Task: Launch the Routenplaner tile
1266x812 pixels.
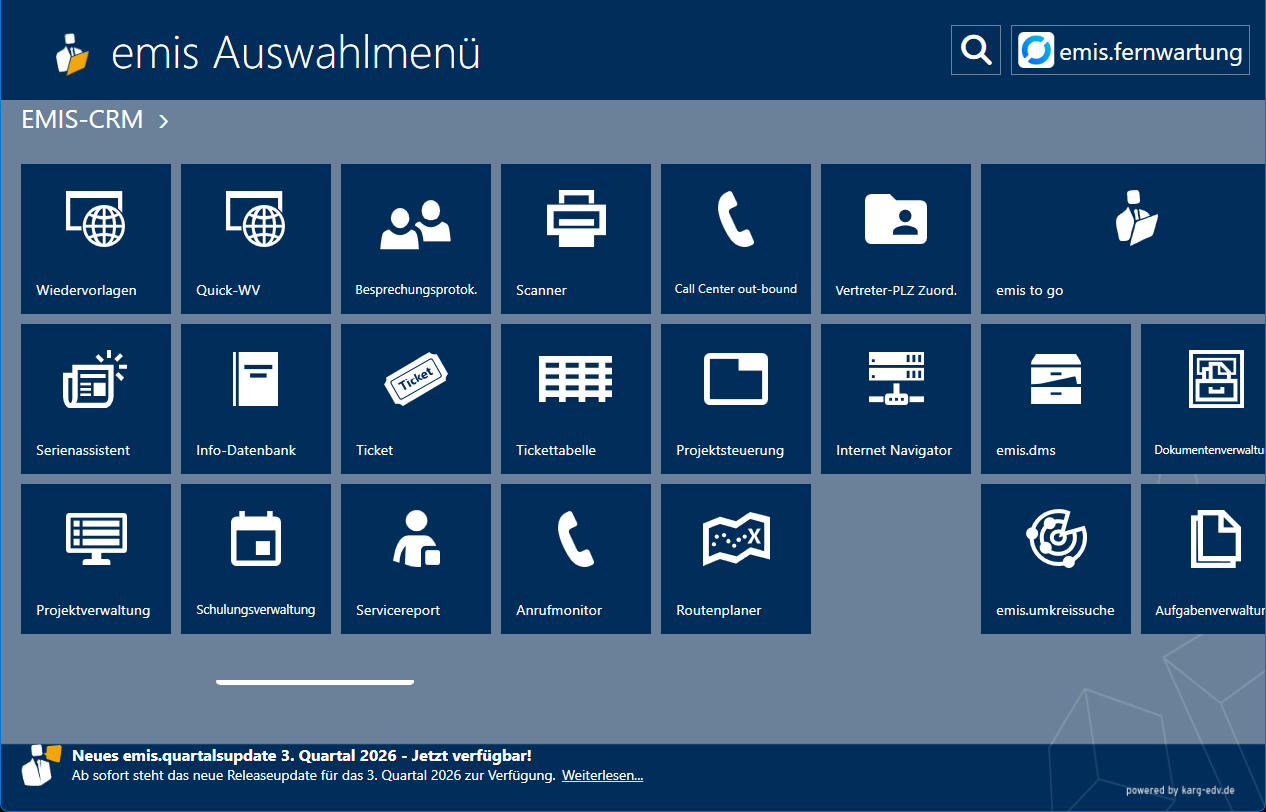Action: pos(736,559)
